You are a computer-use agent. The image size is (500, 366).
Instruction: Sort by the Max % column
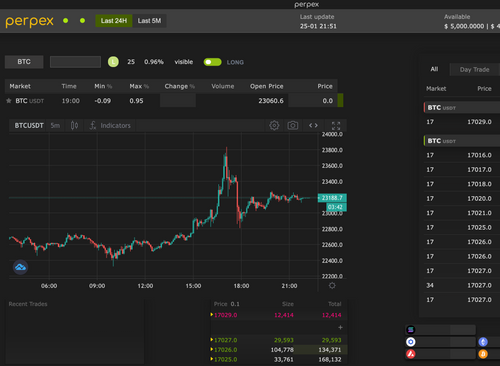pyautogui.click(x=139, y=86)
